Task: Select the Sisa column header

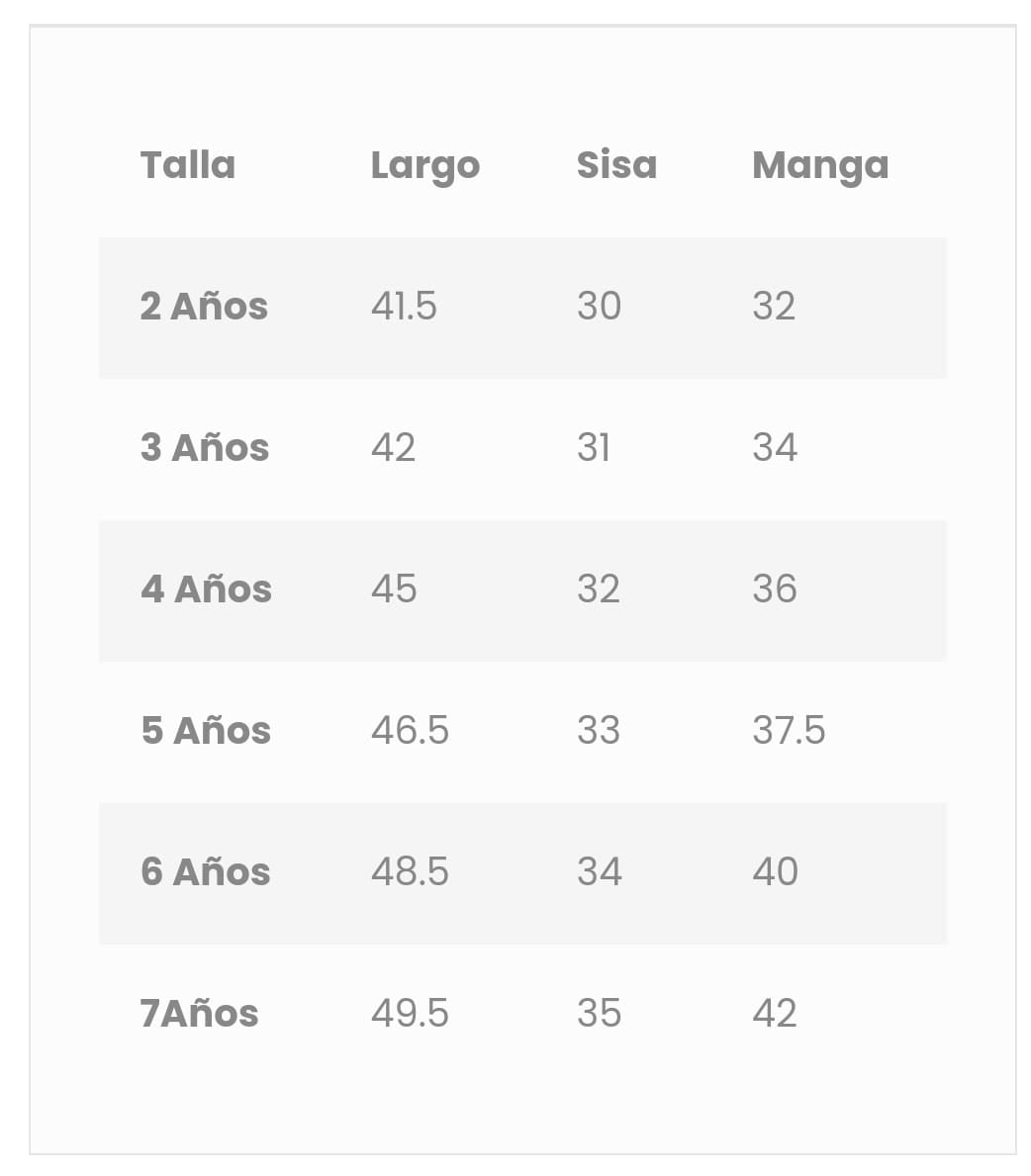Action: [616, 165]
